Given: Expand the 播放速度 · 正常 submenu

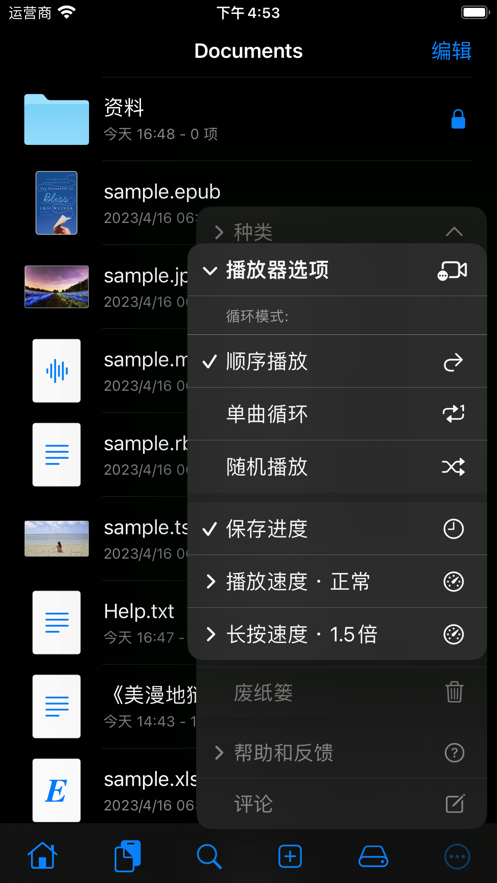Looking at the screenshot, I should [x=337, y=582].
